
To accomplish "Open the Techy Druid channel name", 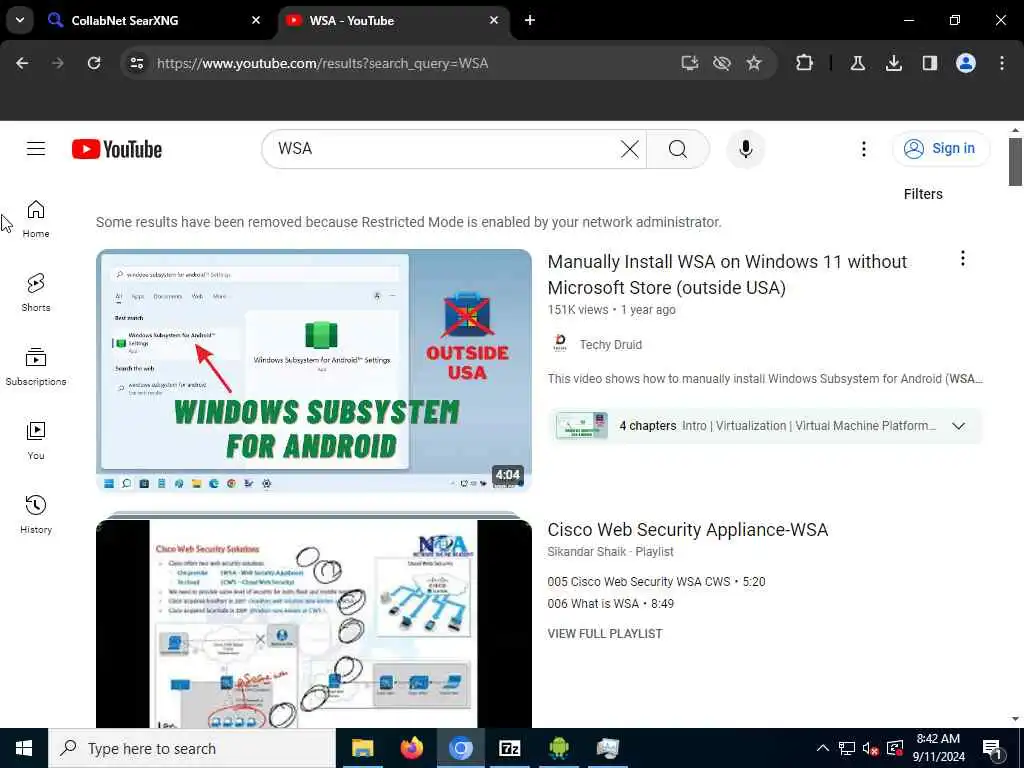I will pyautogui.click(x=611, y=345).
